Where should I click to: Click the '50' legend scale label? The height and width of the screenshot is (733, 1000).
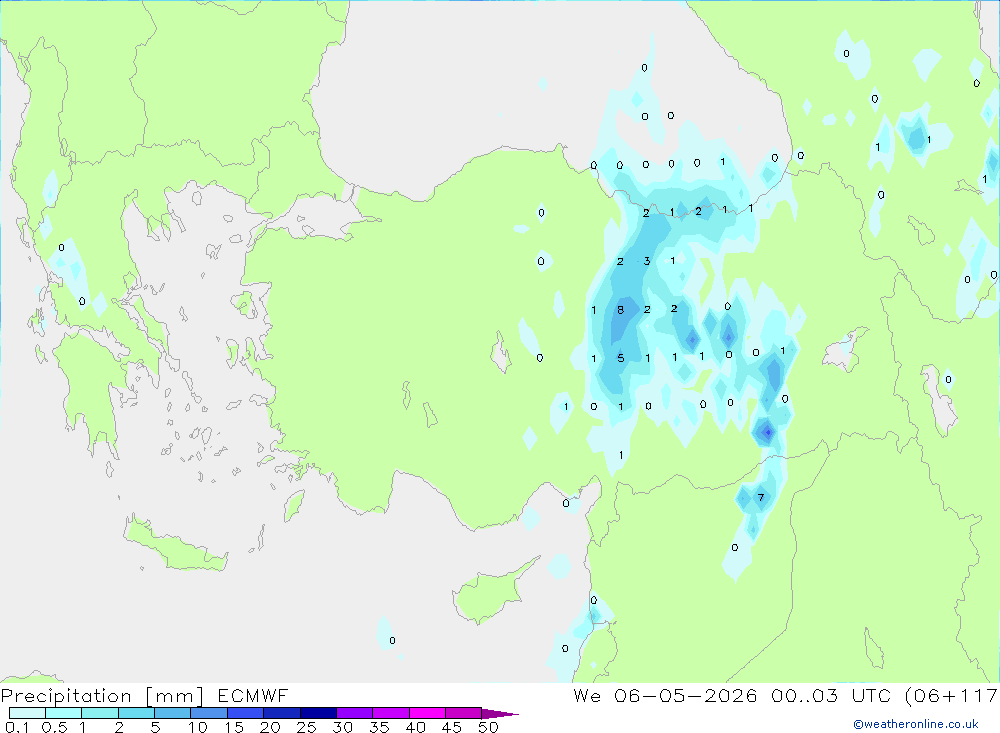(489, 727)
